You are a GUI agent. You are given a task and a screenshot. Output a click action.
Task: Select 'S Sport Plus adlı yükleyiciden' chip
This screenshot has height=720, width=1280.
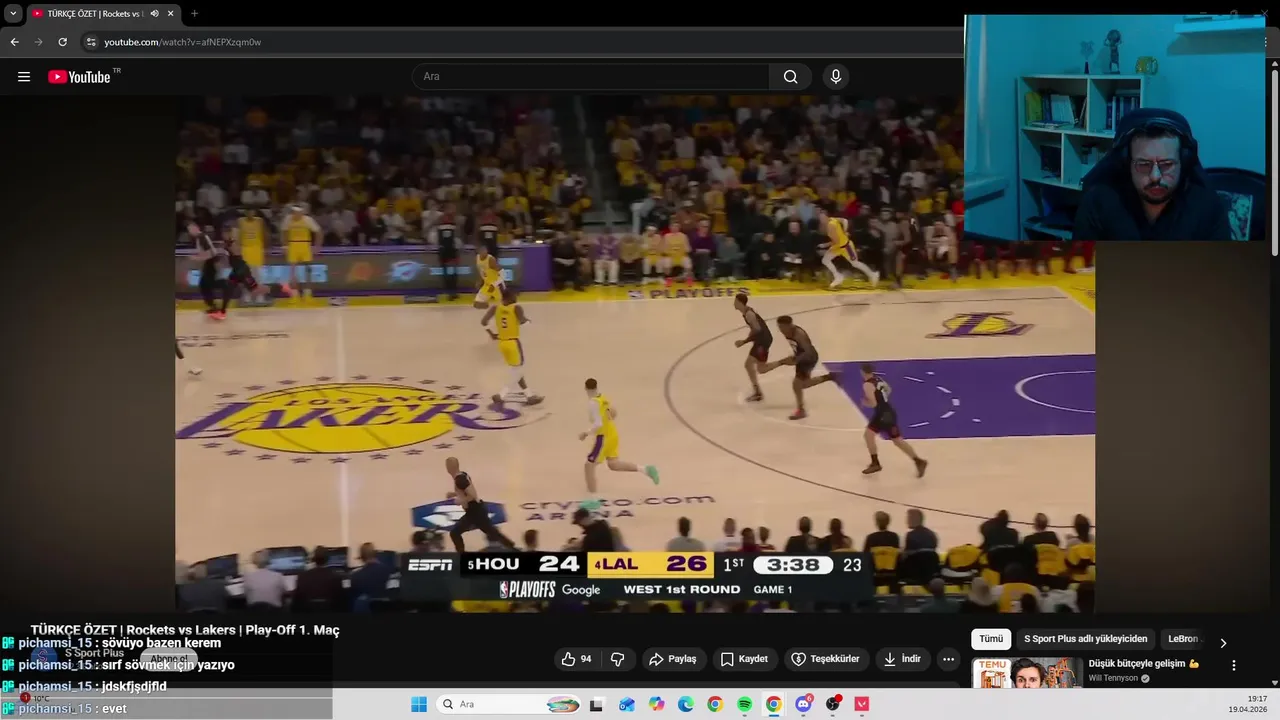1085,639
